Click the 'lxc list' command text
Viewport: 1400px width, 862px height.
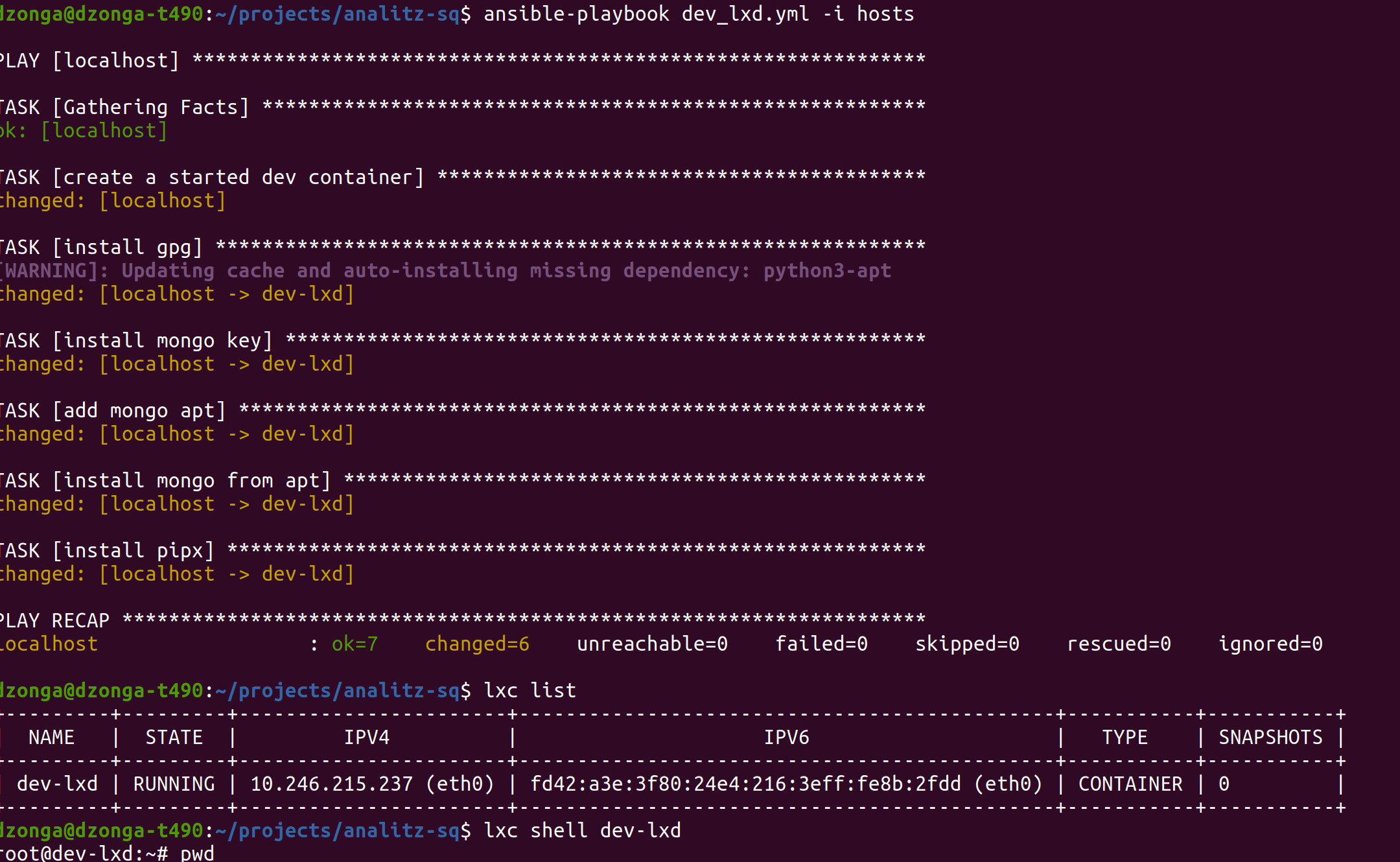coord(530,690)
